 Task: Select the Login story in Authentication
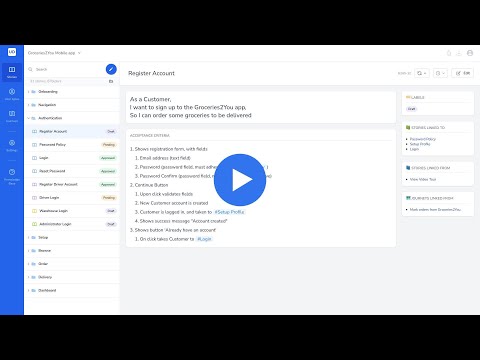(72, 158)
